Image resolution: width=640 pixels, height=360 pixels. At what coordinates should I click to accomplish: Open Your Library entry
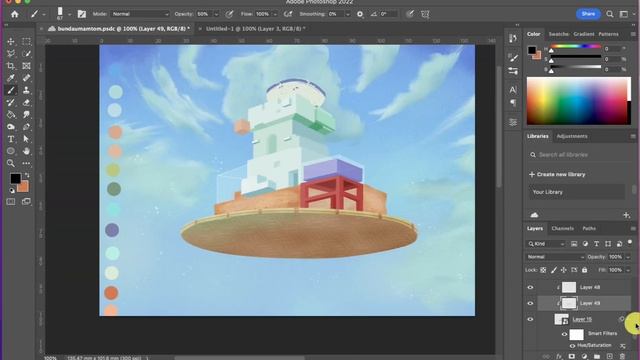tap(576, 192)
